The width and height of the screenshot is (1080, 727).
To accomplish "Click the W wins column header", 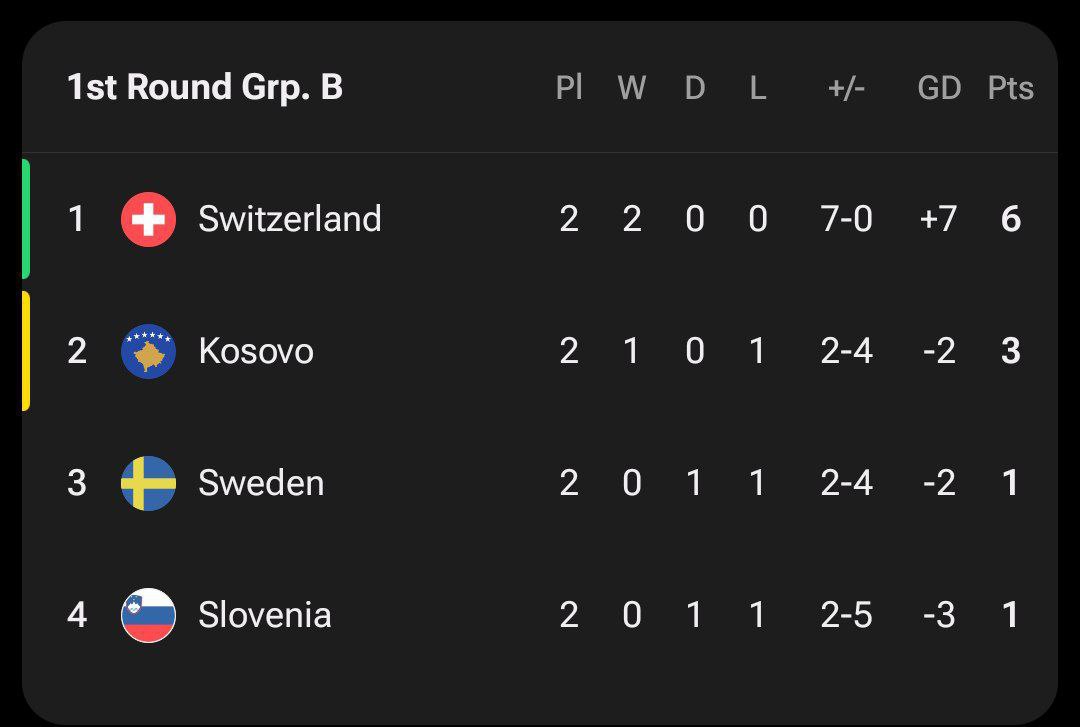I will (x=631, y=88).
